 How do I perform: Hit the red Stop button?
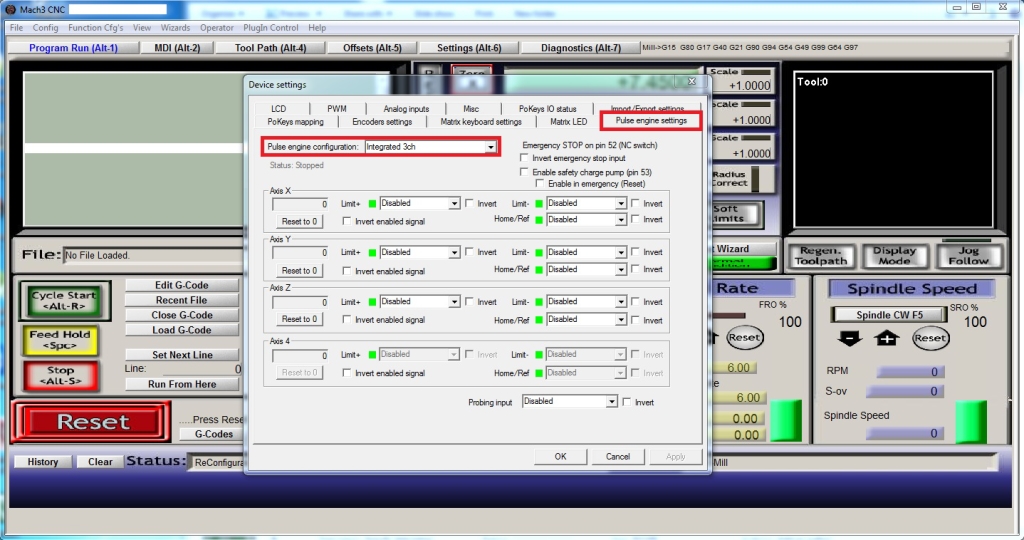(60, 376)
